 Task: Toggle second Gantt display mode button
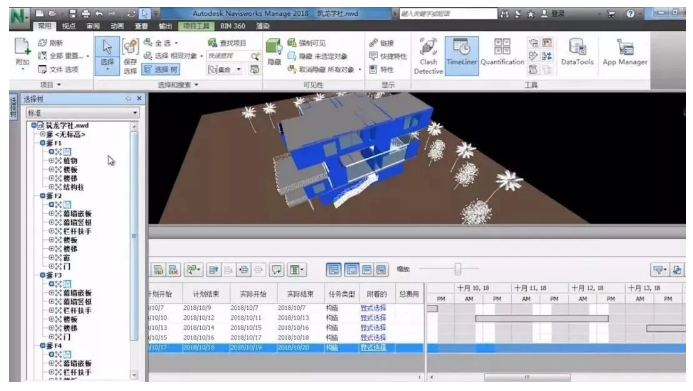click(x=352, y=270)
